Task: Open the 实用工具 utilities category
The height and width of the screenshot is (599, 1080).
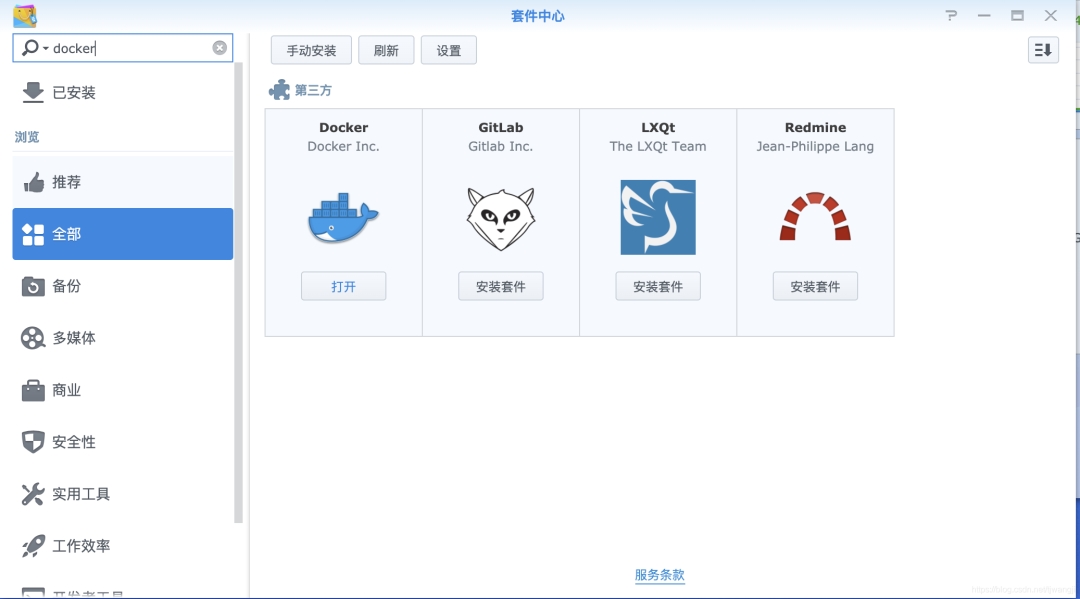Action: point(123,494)
